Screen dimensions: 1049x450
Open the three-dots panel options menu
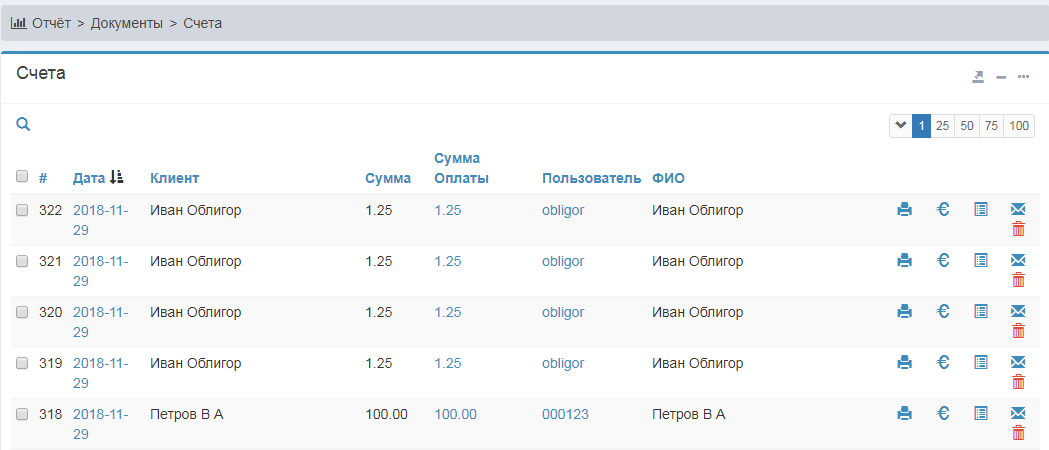1023,77
